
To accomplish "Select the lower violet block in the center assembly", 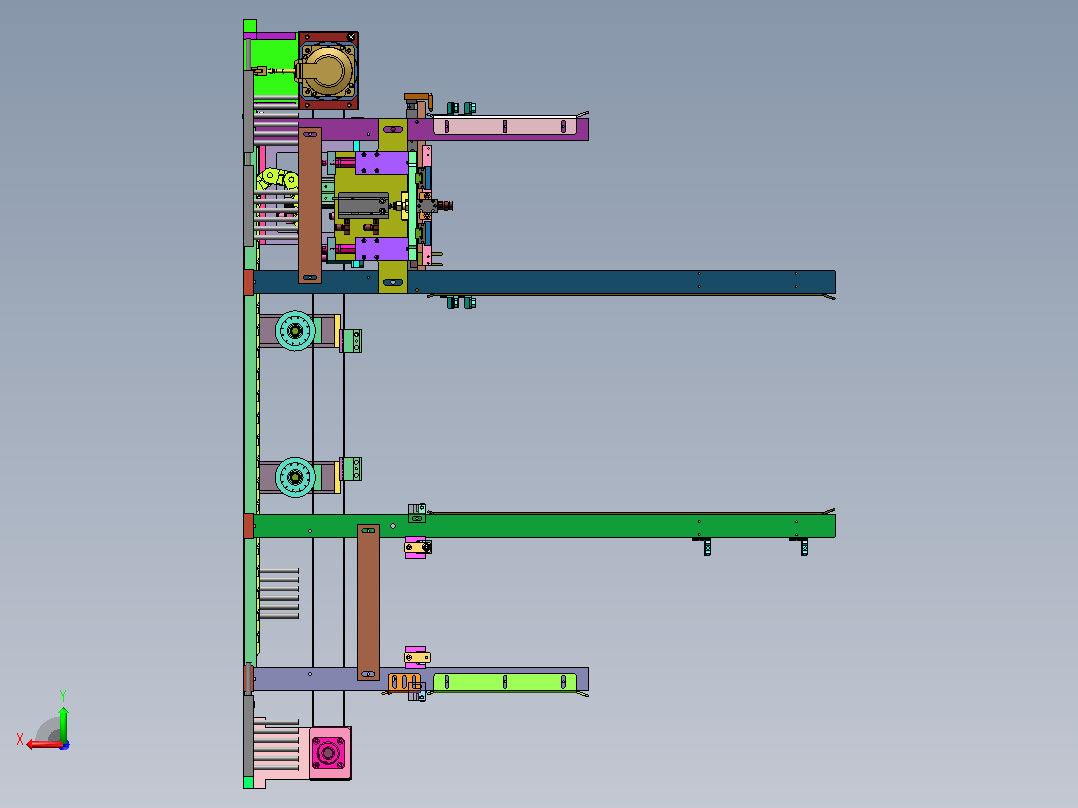I will point(382,249).
